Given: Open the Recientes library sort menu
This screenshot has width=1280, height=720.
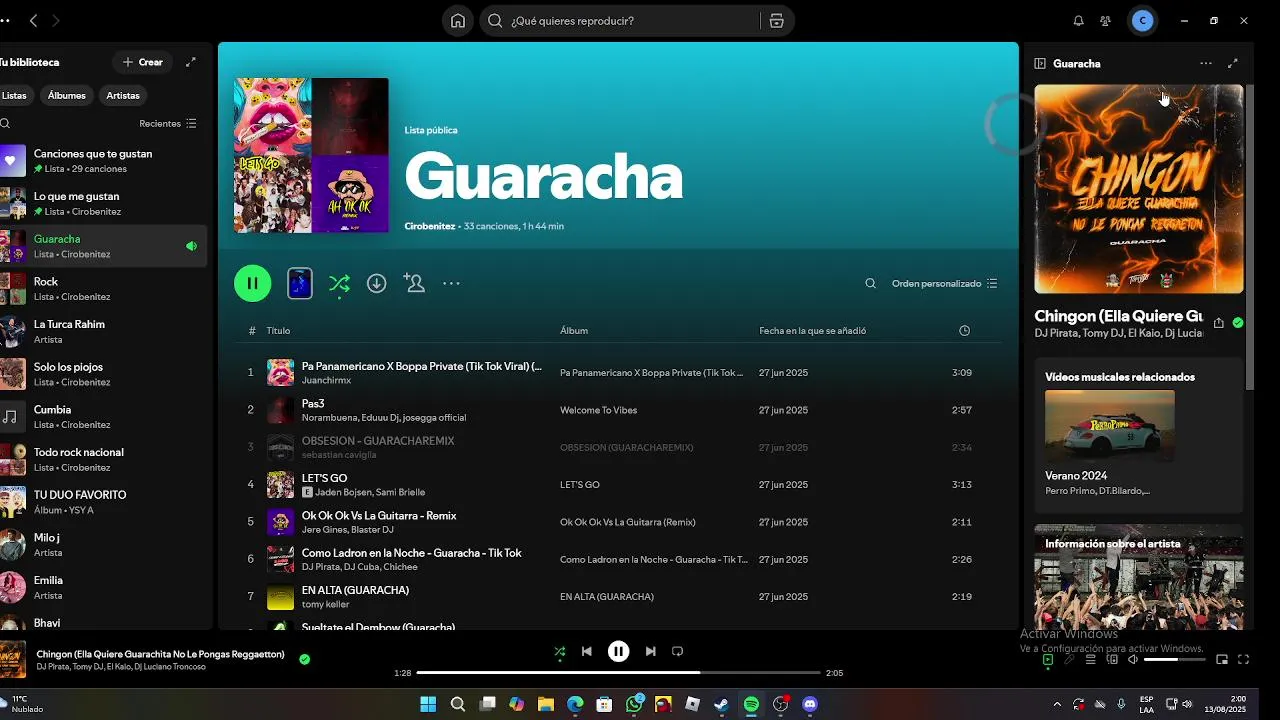Looking at the screenshot, I should tap(168, 124).
